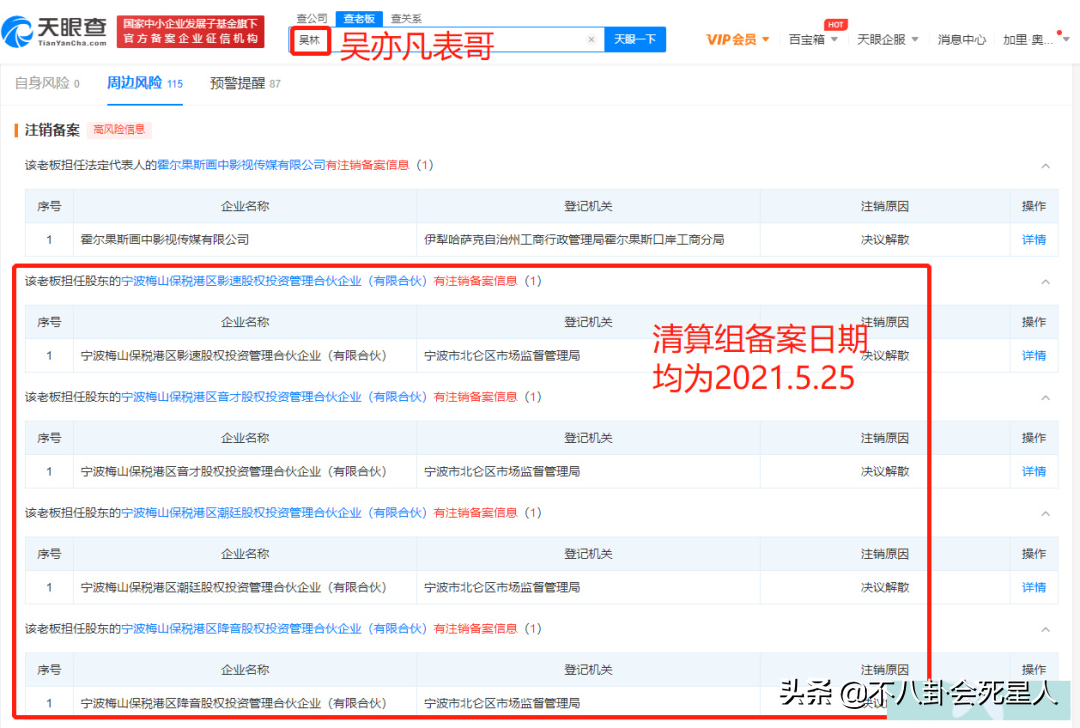Viewport: 1080px width, 728px height.
Task: Select the 查关系 search tab
Action: coord(405,18)
